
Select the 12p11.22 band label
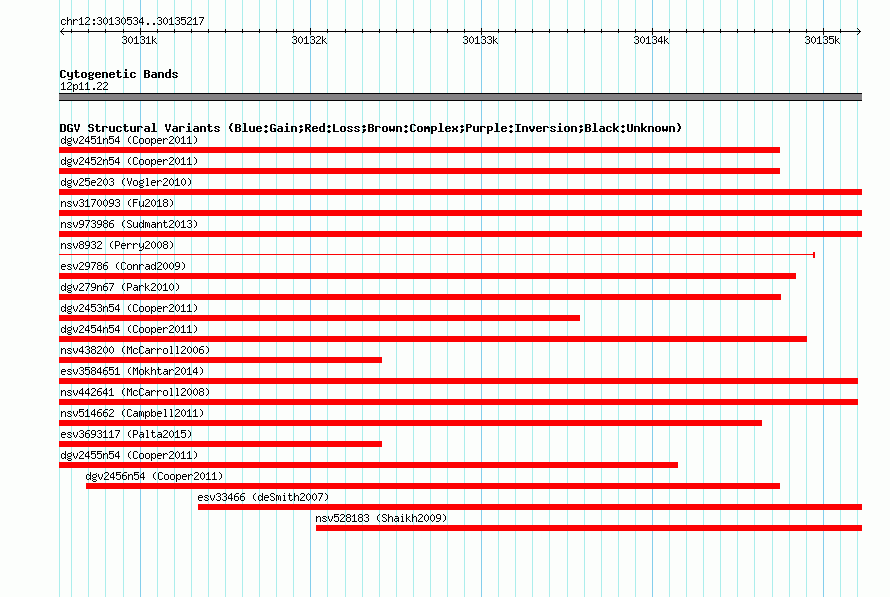tap(84, 86)
